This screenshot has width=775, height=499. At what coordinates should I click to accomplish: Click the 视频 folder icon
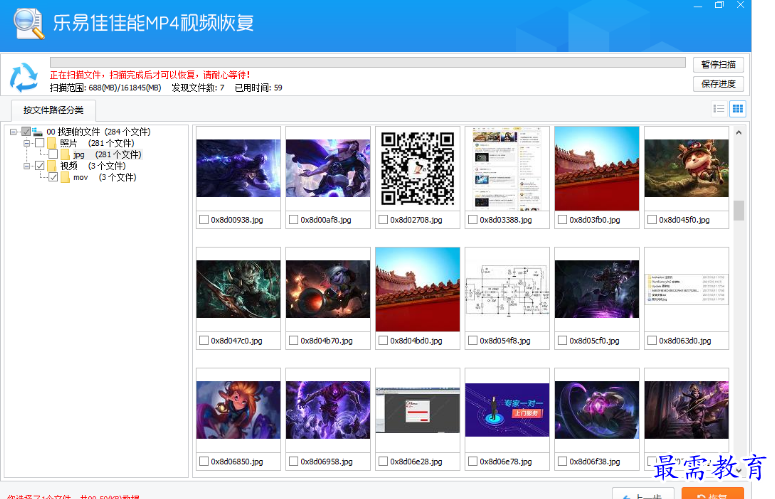[x=52, y=166]
